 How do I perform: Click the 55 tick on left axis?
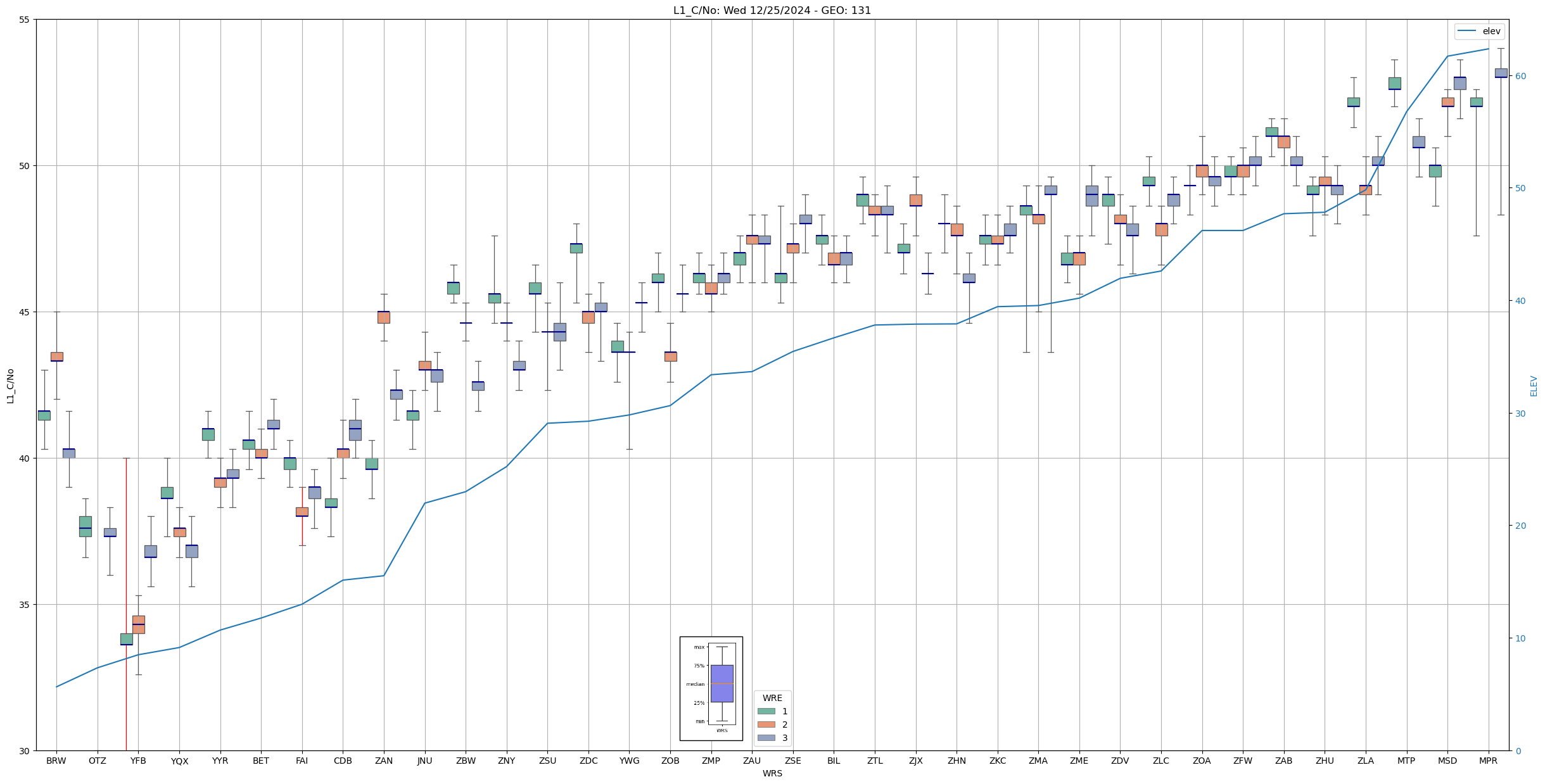(25, 20)
